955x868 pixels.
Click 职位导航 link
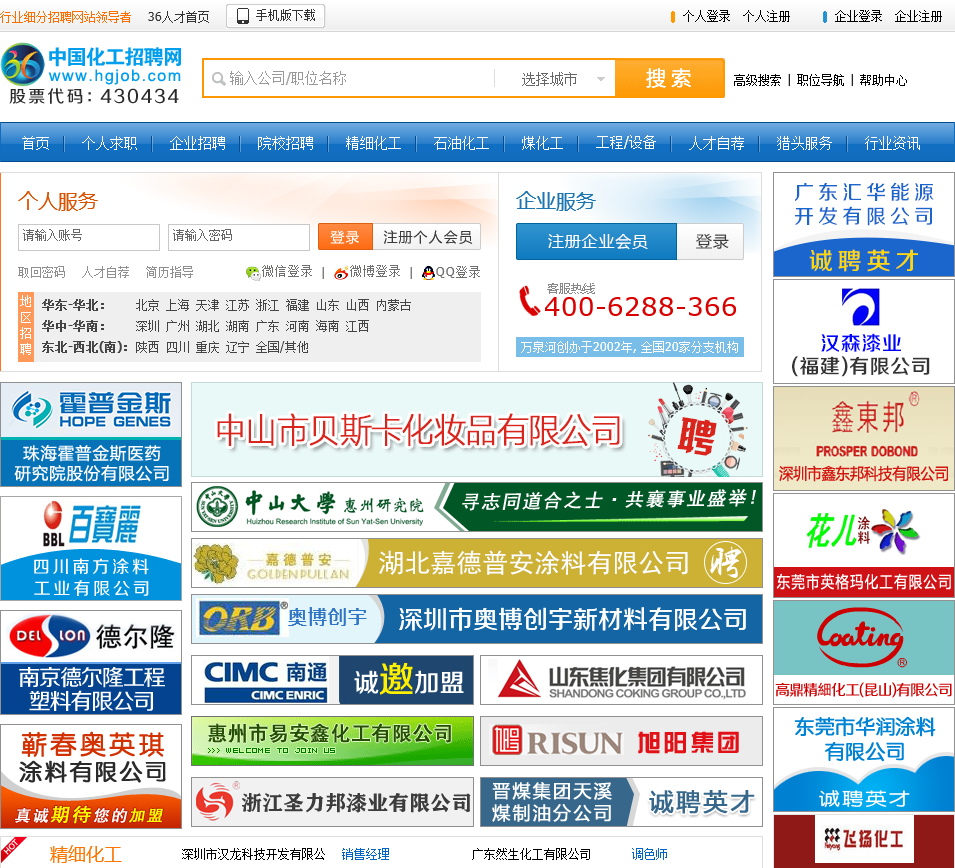click(820, 80)
